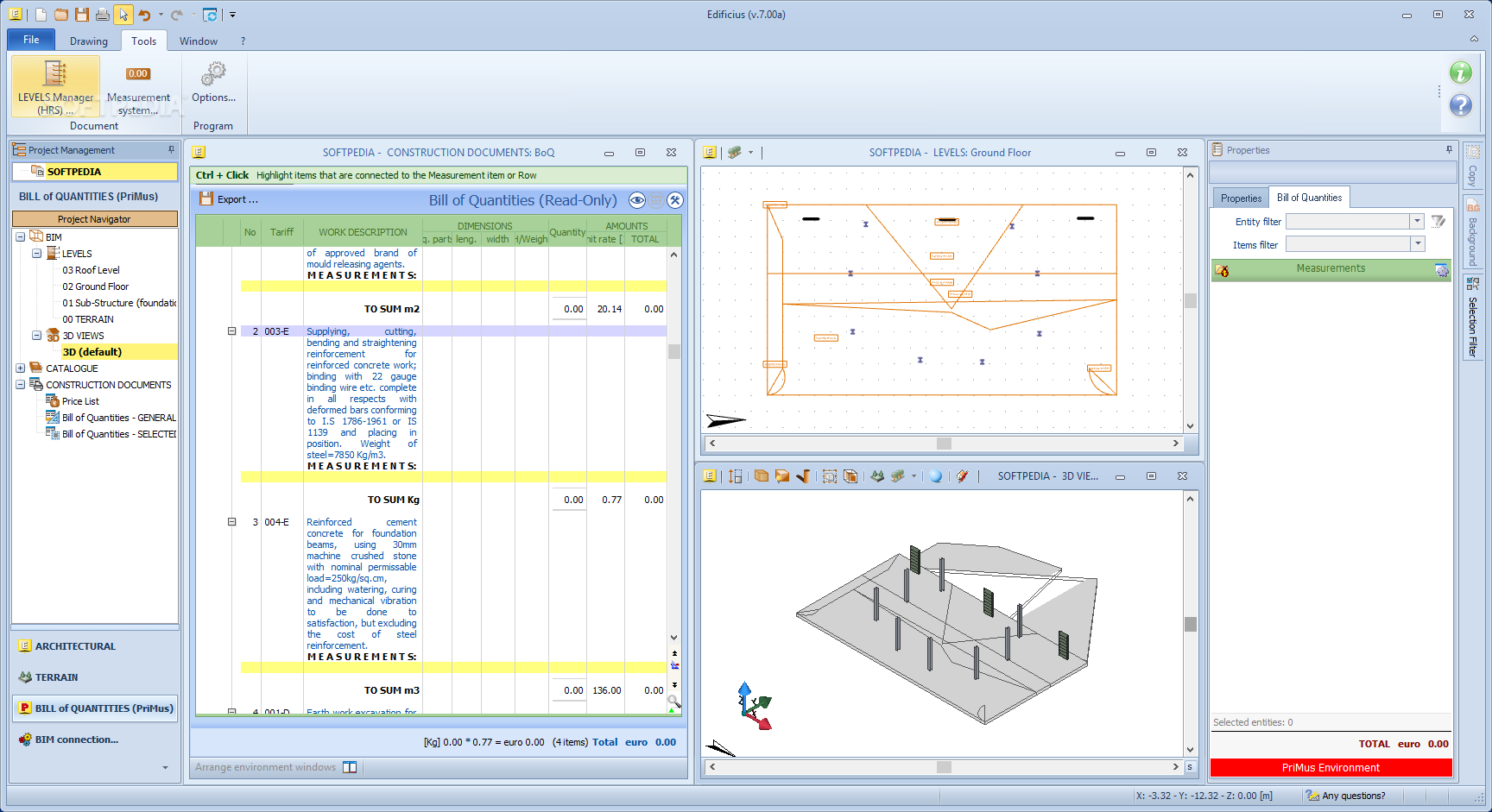
Task: Collapse the LEVELS tree node
Action: tap(36, 253)
